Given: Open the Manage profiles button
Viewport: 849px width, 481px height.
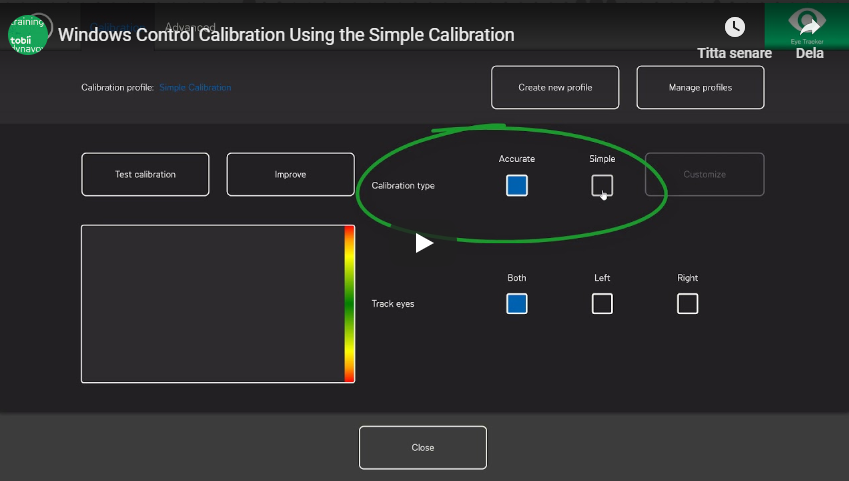Looking at the screenshot, I should pyautogui.click(x=700, y=87).
